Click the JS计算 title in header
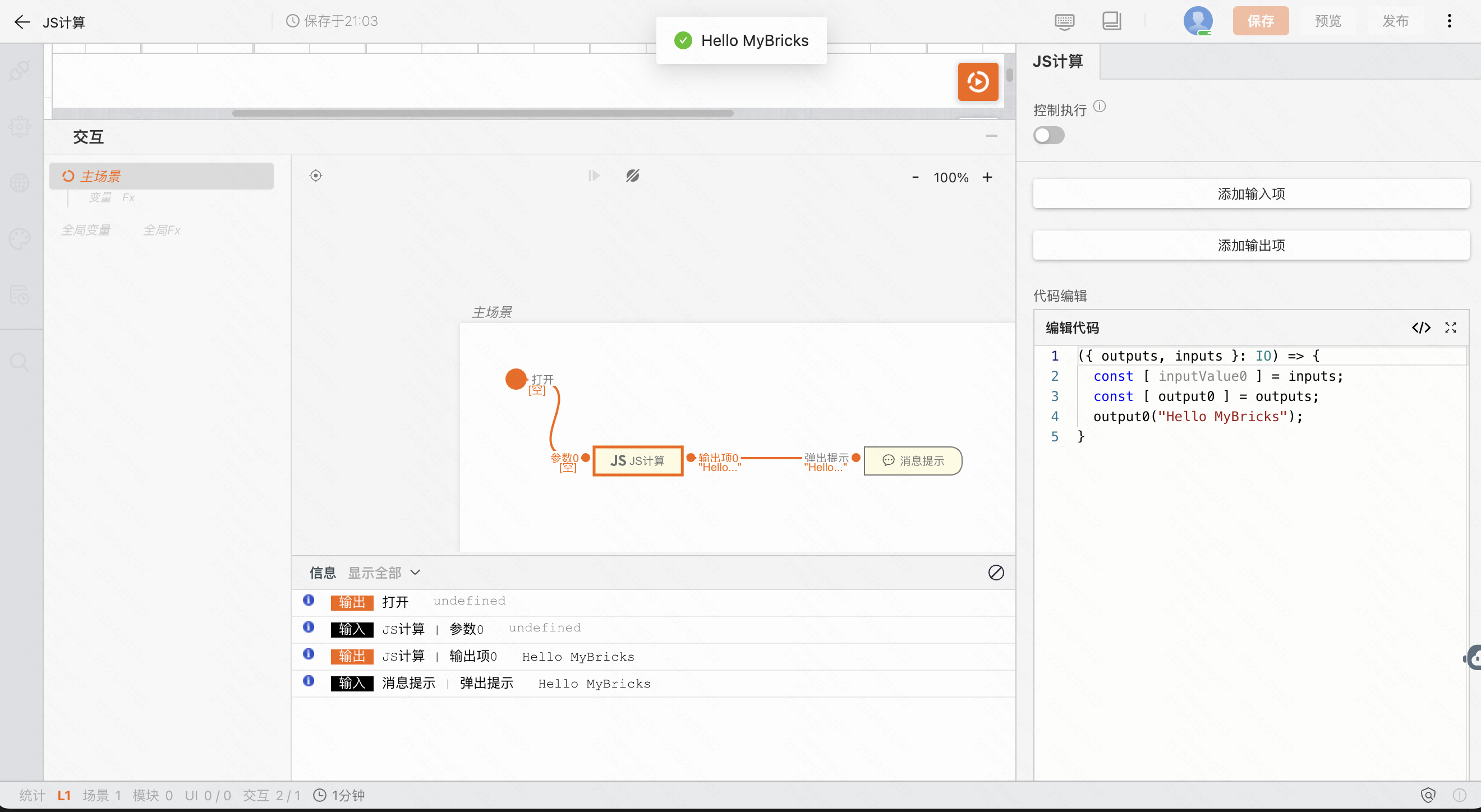 [x=64, y=22]
